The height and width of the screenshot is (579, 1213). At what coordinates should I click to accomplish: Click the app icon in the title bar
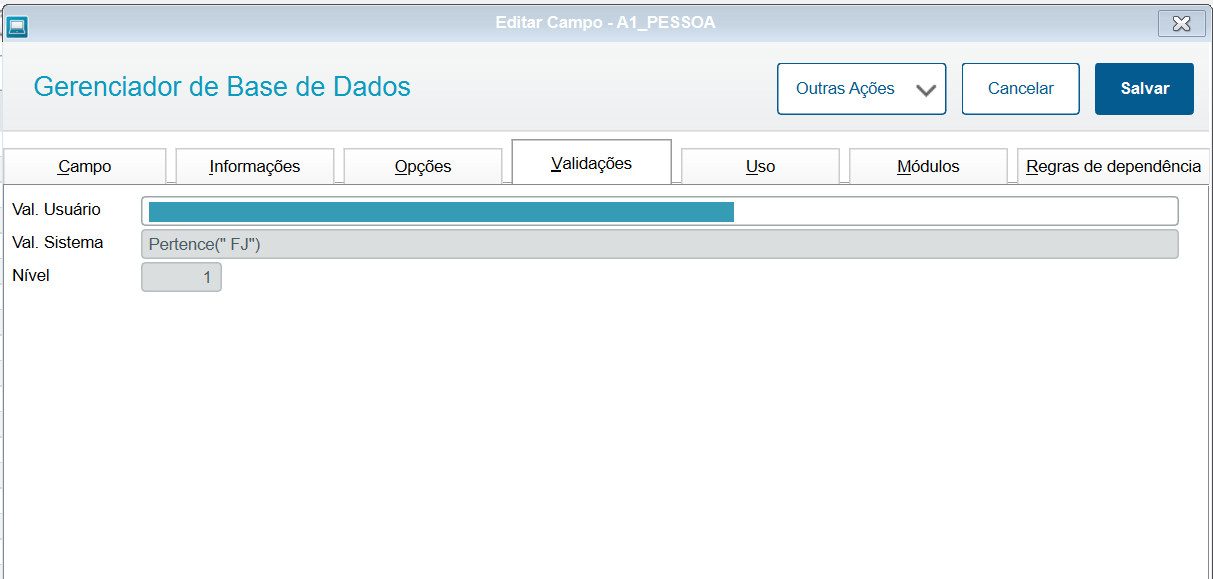17,26
